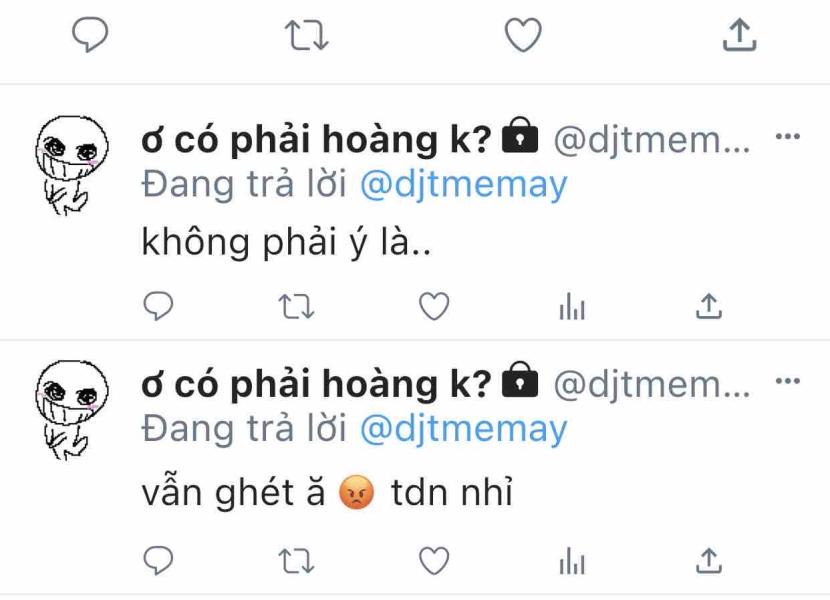
Task: Like the topmost tweet
Action: (523, 34)
